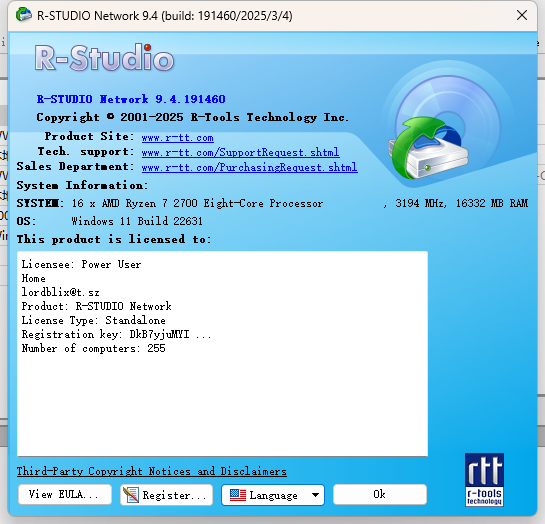Expand the Language dropdown arrow
The width and height of the screenshot is (545, 524).
click(x=315, y=495)
